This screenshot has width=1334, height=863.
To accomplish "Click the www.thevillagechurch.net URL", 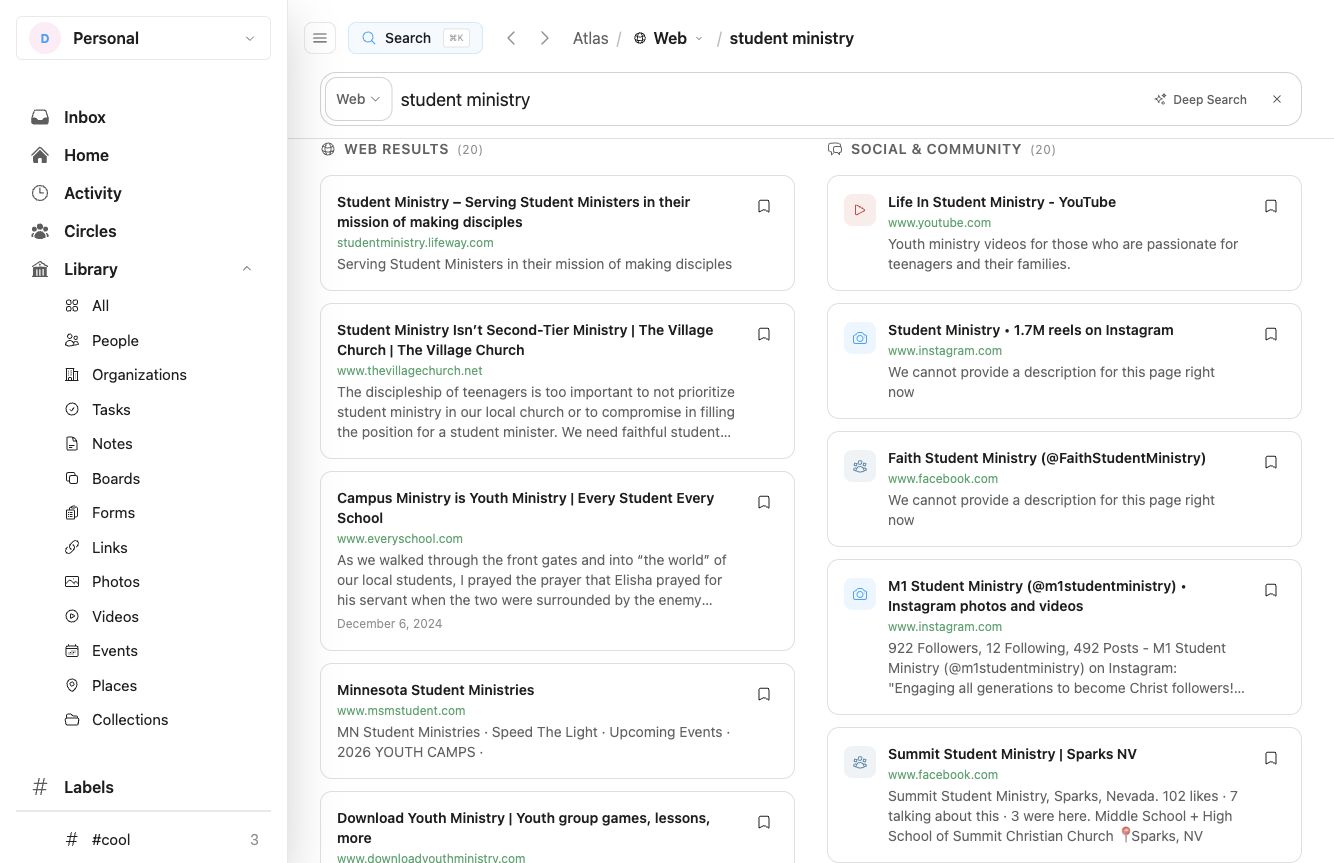I will 410,370.
